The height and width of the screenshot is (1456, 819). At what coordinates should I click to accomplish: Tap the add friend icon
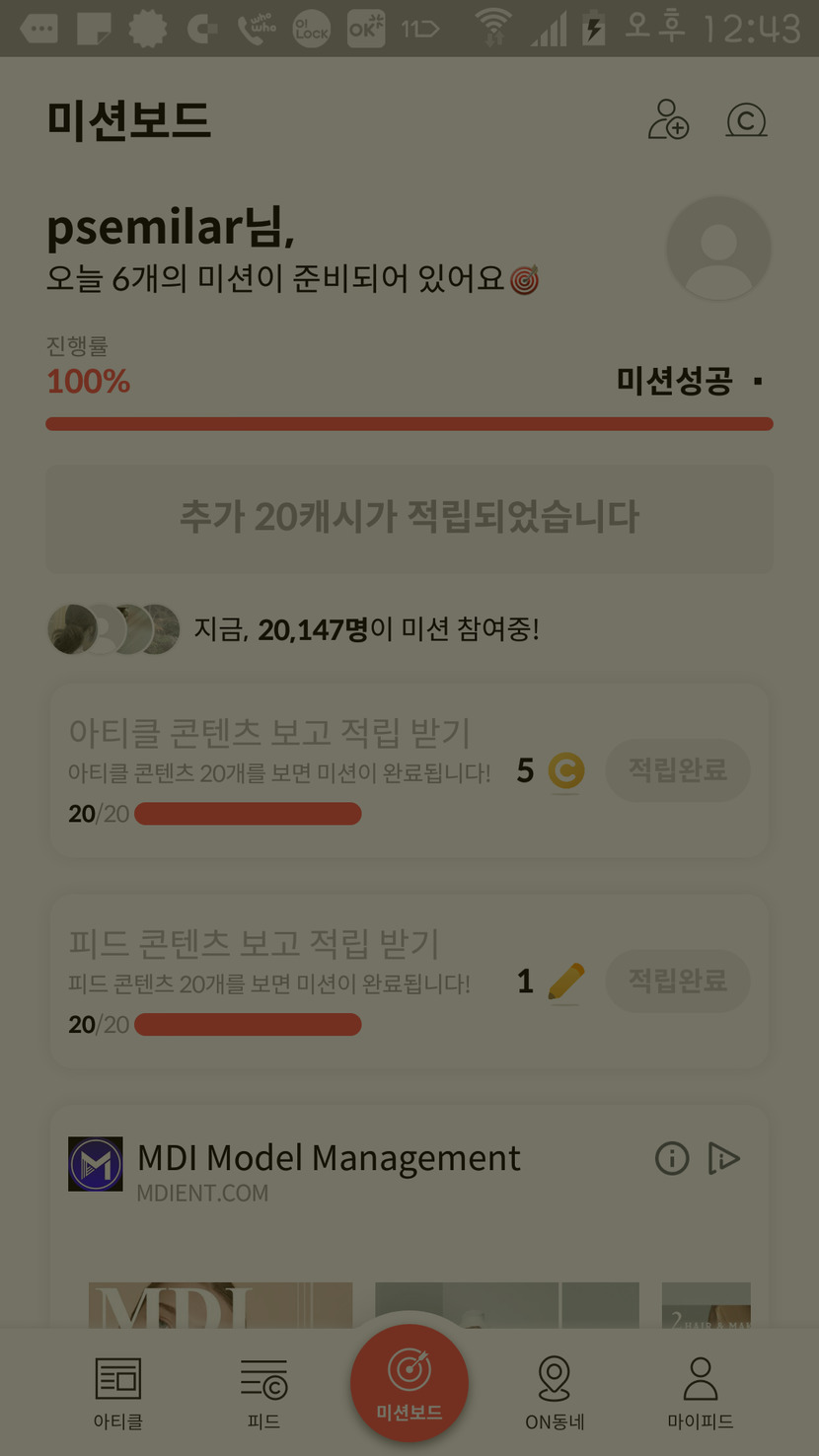pyautogui.click(x=668, y=120)
